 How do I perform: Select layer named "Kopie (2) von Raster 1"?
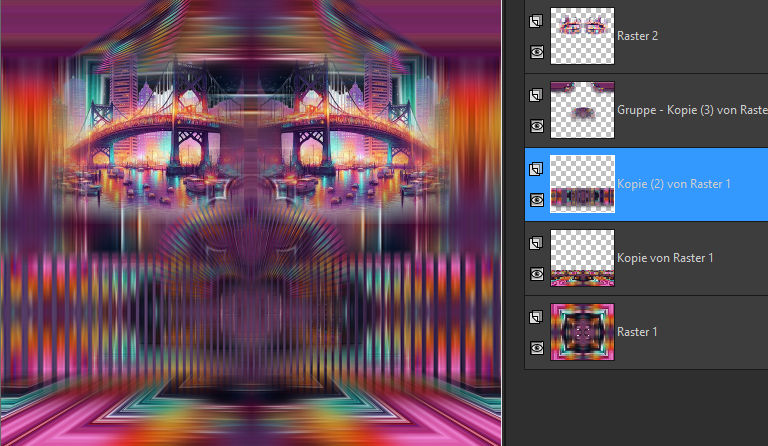673,184
